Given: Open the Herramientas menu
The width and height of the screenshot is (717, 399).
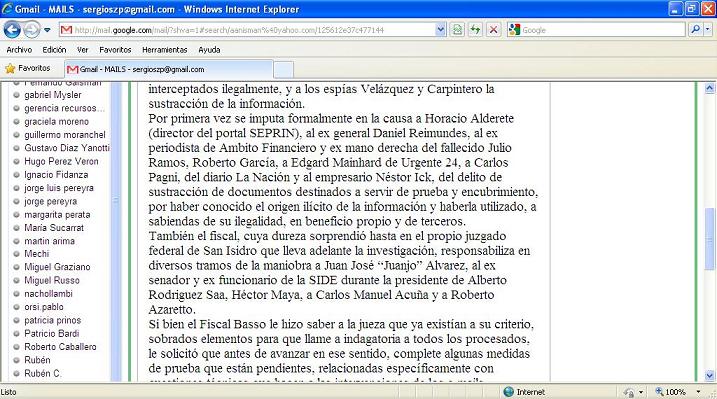Looking at the screenshot, I should pos(165,50).
